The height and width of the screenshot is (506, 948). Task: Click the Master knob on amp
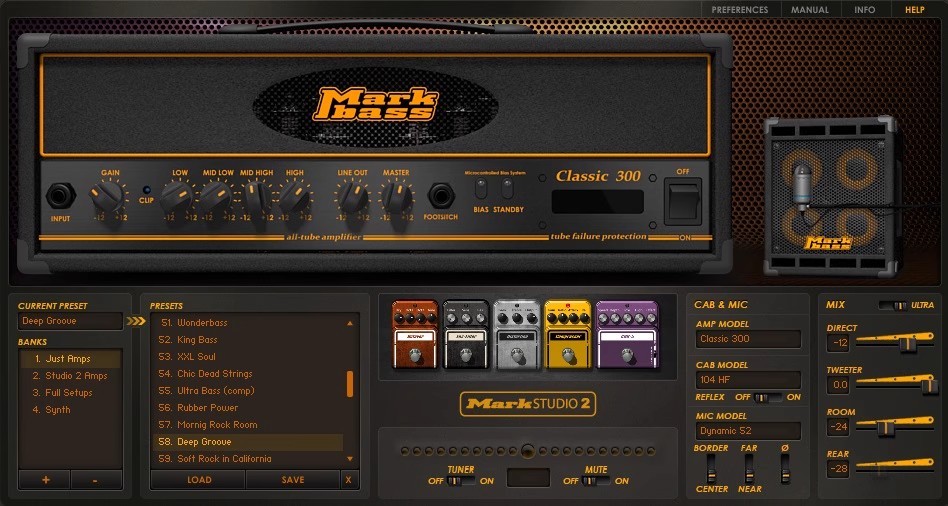[397, 197]
